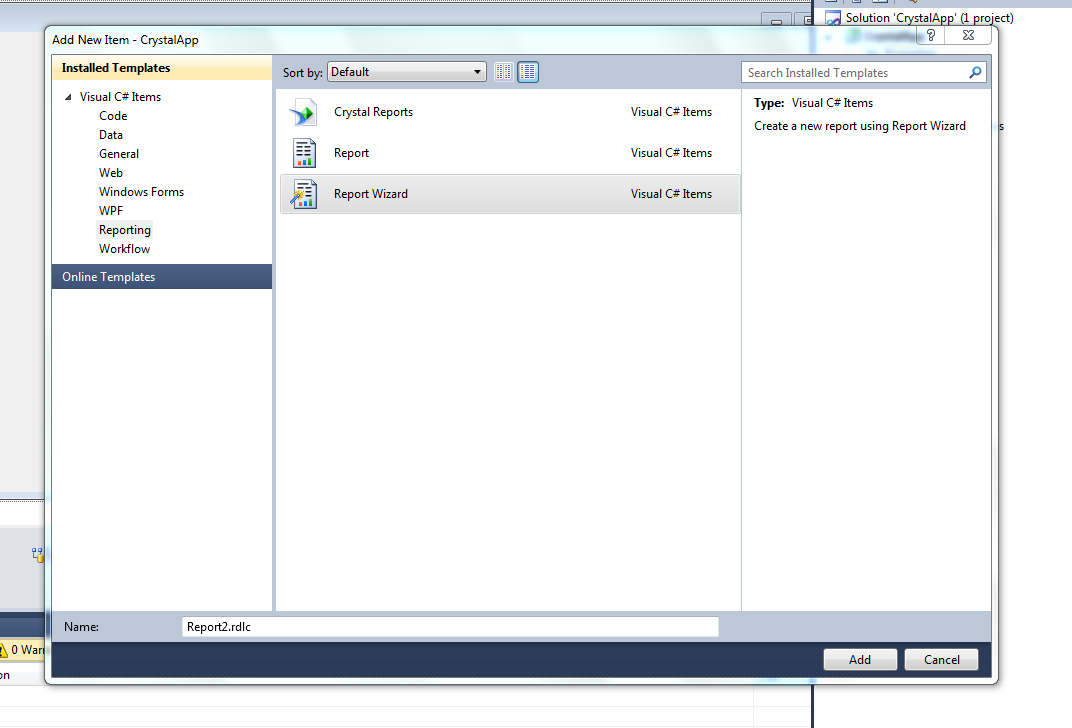Open the Sort by dropdown
Image resolution: width=1072 pixels, height=728 pixels.
407,72
